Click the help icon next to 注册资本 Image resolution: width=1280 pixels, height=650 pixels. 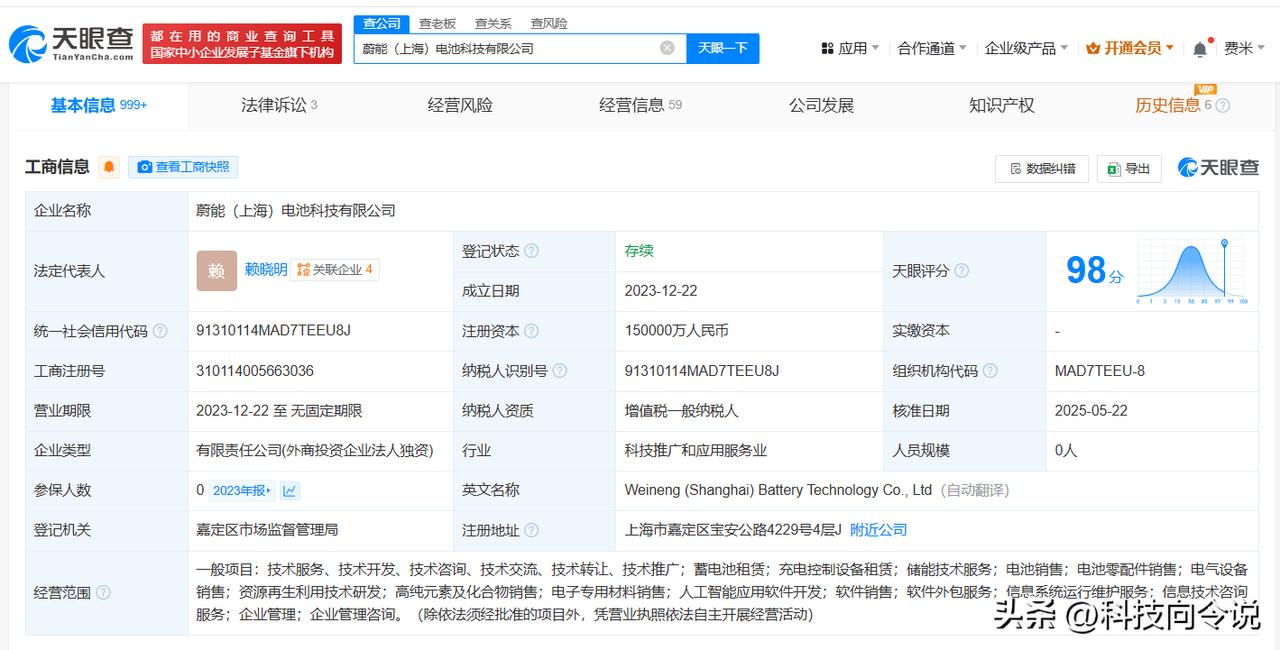pos(531,331)
